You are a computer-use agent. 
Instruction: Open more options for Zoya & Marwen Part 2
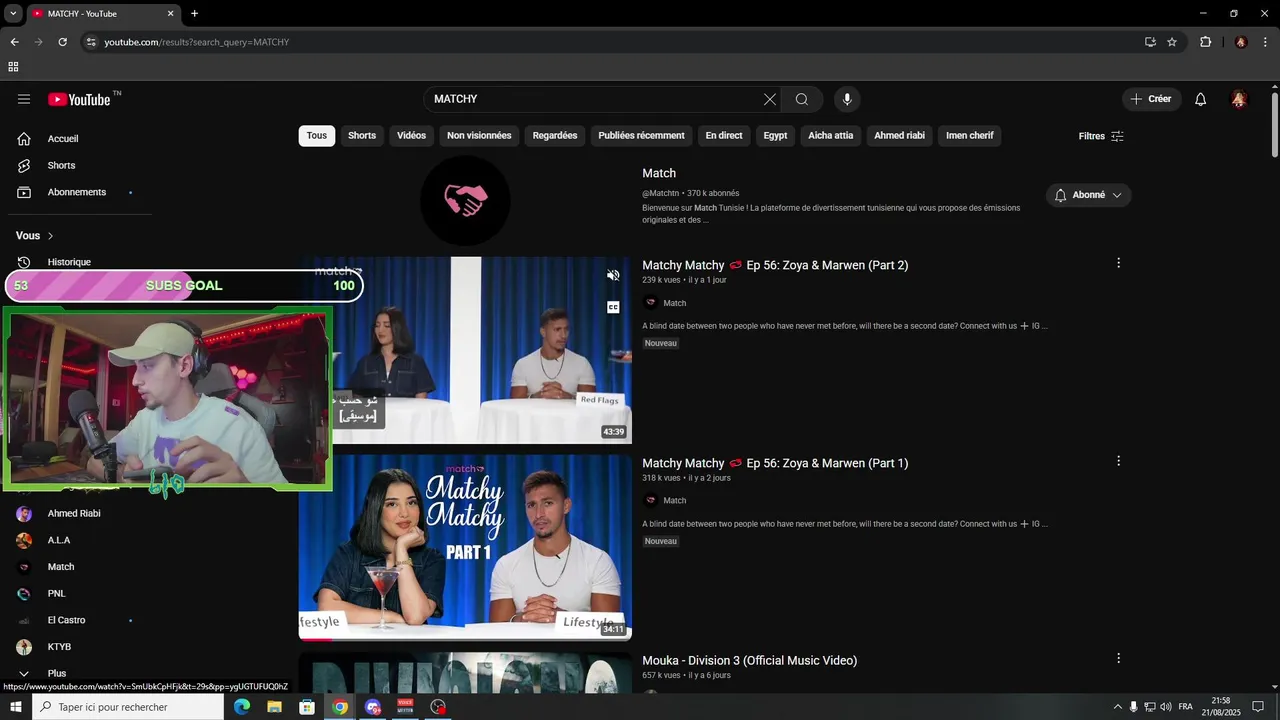coord(1118,263)
